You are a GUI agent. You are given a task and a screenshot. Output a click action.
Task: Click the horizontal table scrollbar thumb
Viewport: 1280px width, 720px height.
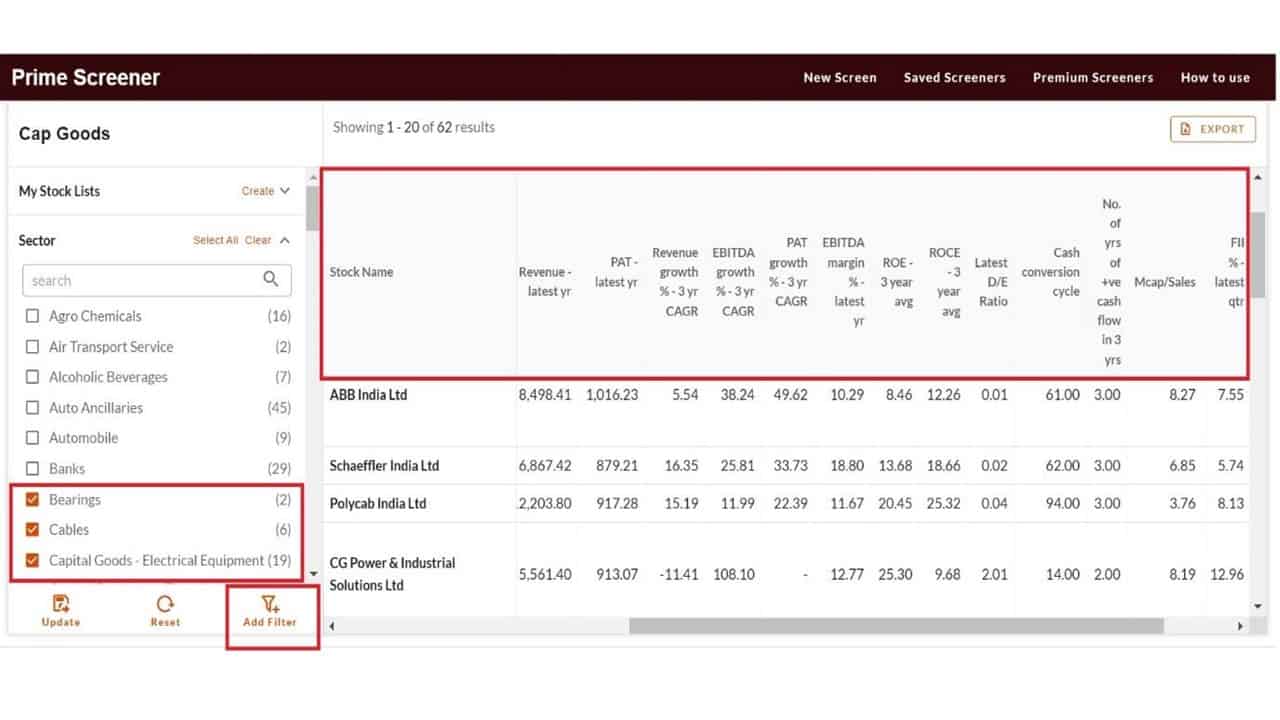896,626
